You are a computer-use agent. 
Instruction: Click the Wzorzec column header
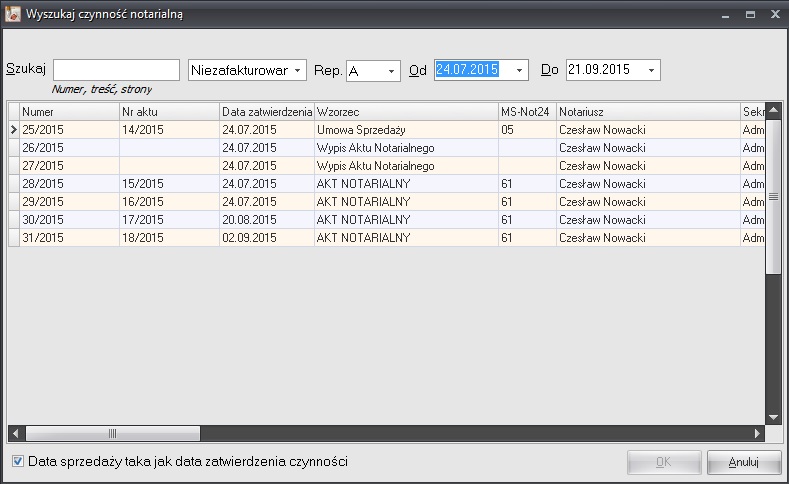pos(405,111)
